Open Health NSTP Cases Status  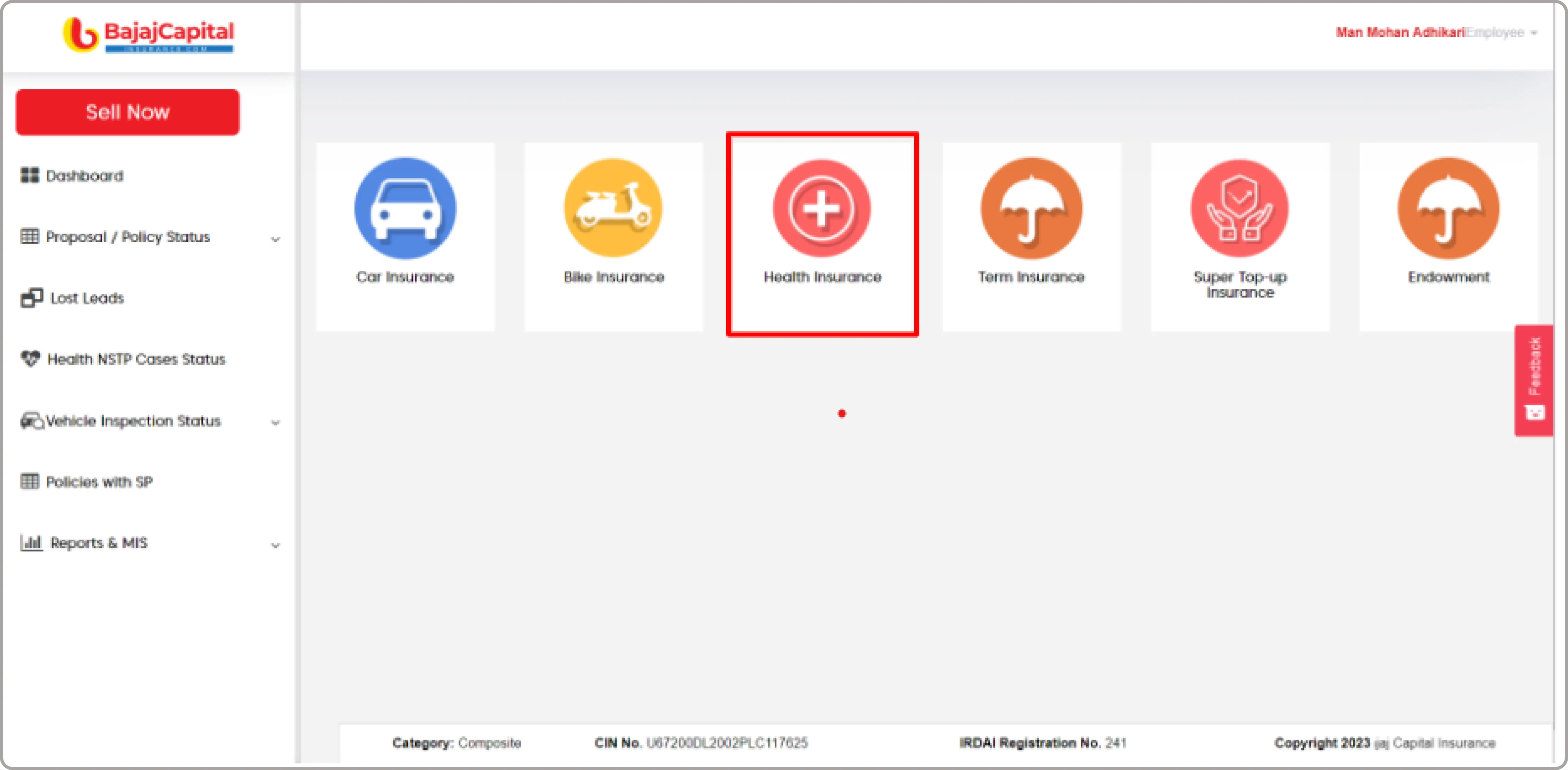136,359
